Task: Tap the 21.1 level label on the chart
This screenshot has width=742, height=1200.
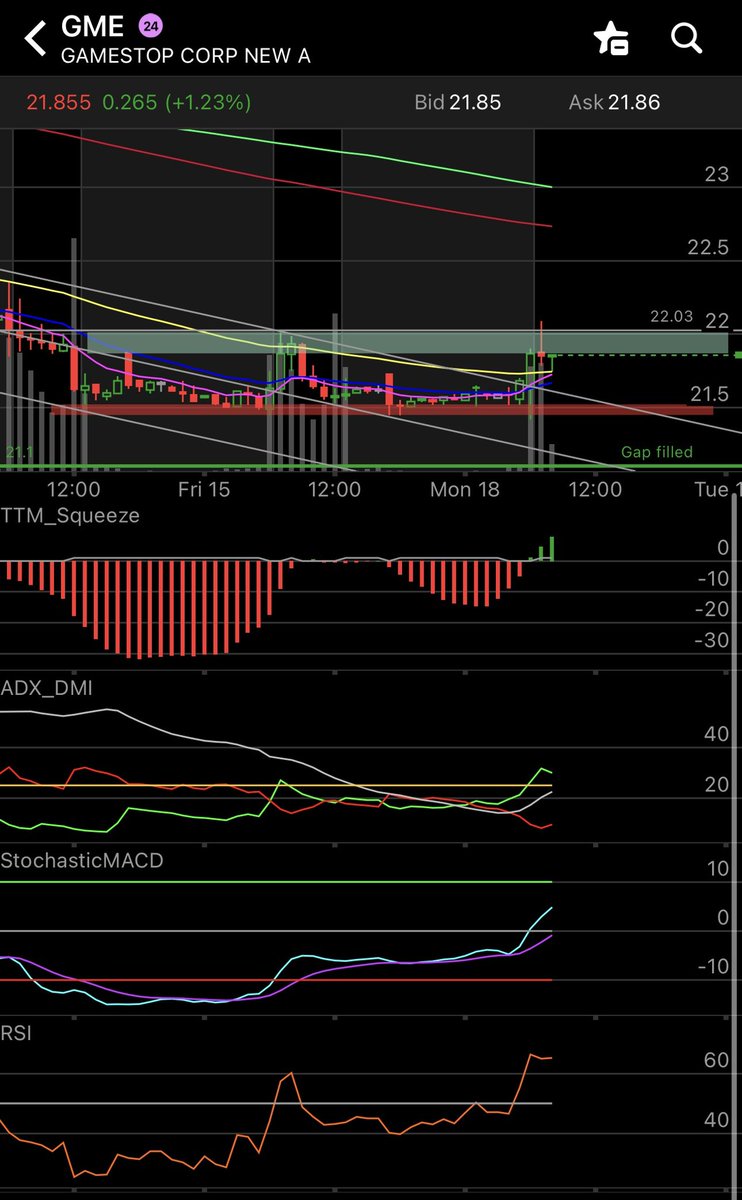Action: pyautogui.click(x=19, y=453)
